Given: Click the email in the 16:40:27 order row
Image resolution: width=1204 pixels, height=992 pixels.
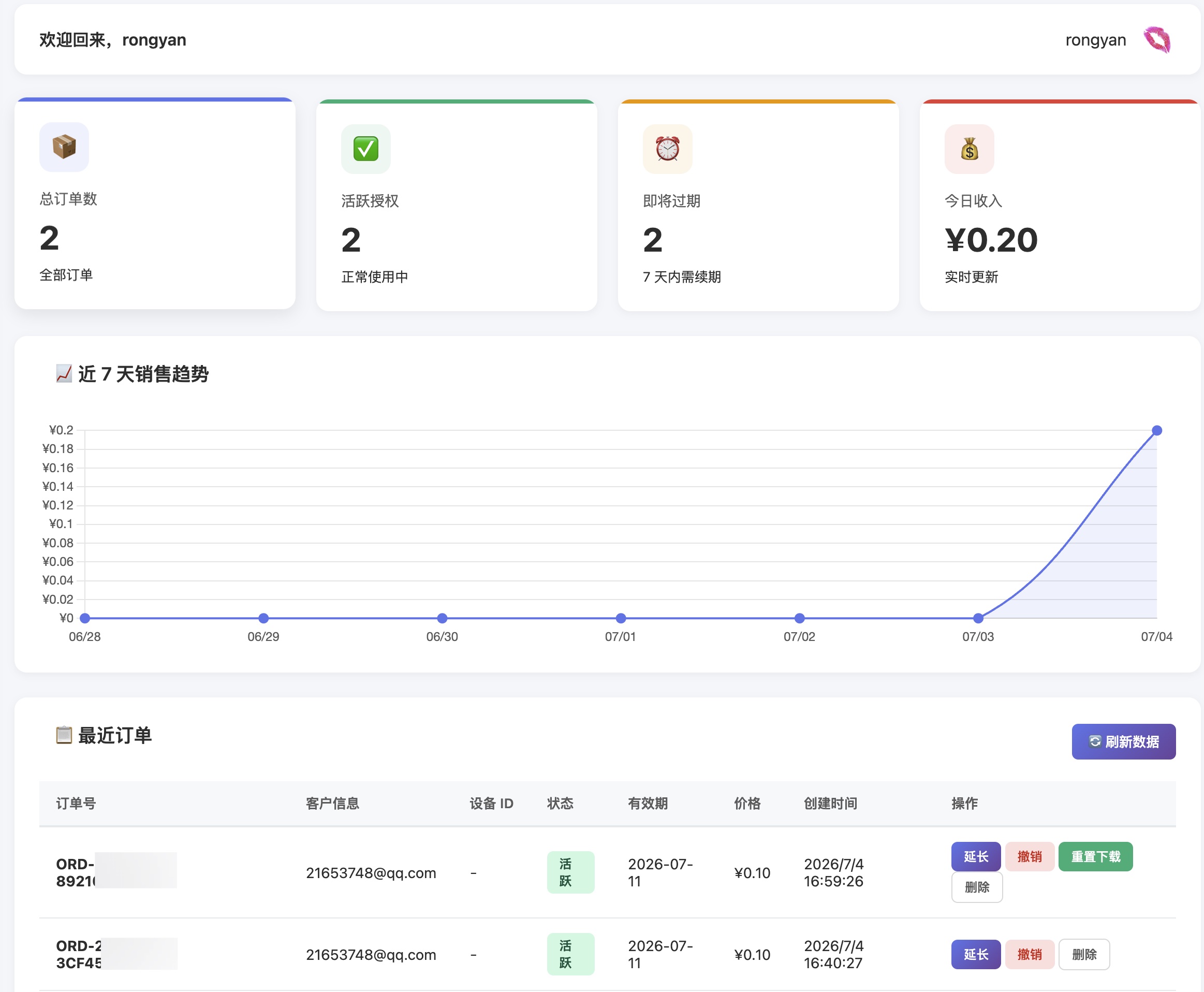Looking at the screenshot, I should click(371, 954).
